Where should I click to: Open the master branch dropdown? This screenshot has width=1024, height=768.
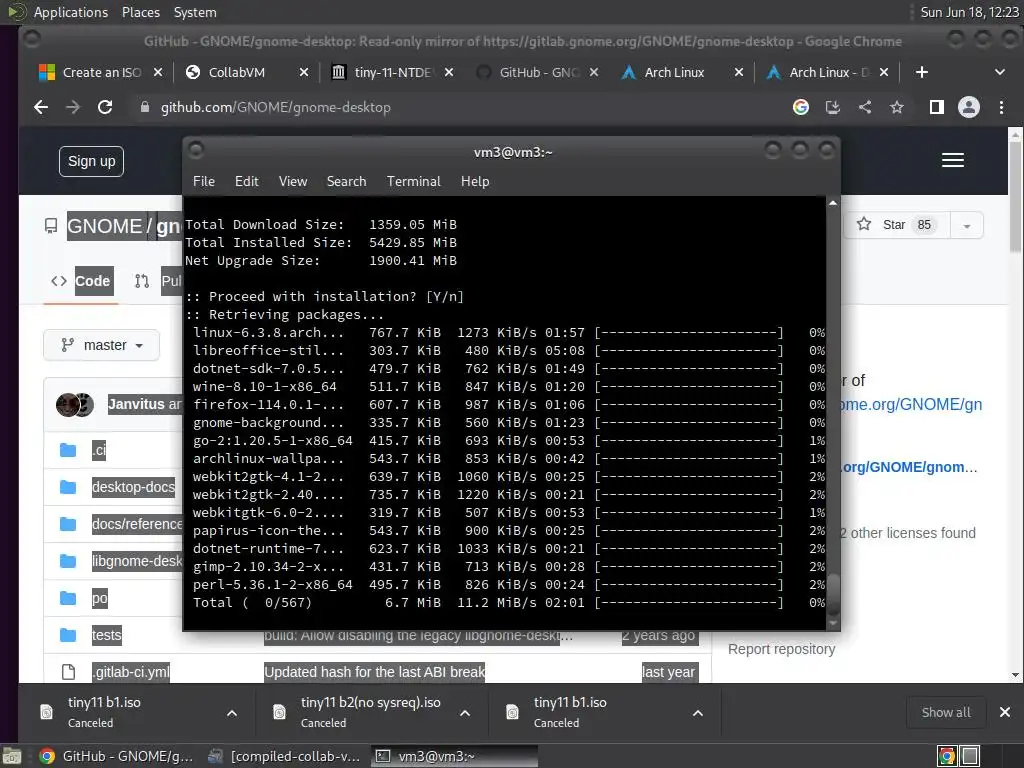point(101,345)
